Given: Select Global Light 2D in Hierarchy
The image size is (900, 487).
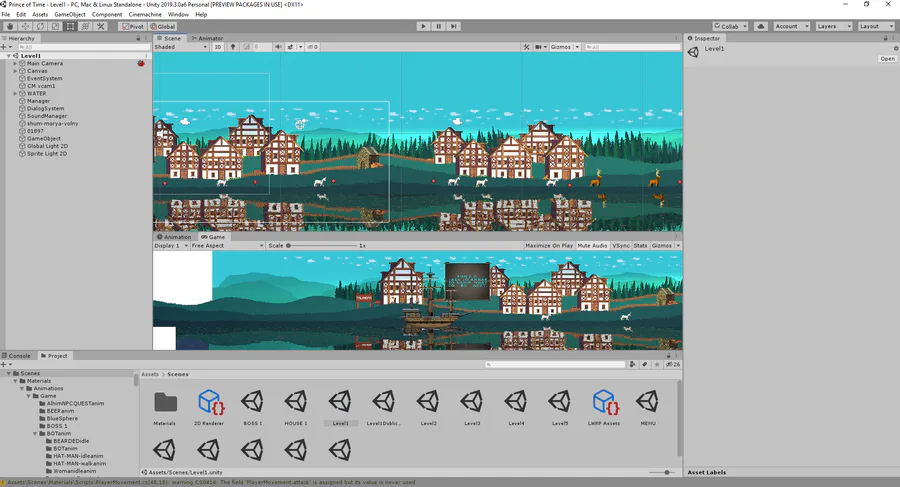Looking at the screenshot, I should pos(47,146).
